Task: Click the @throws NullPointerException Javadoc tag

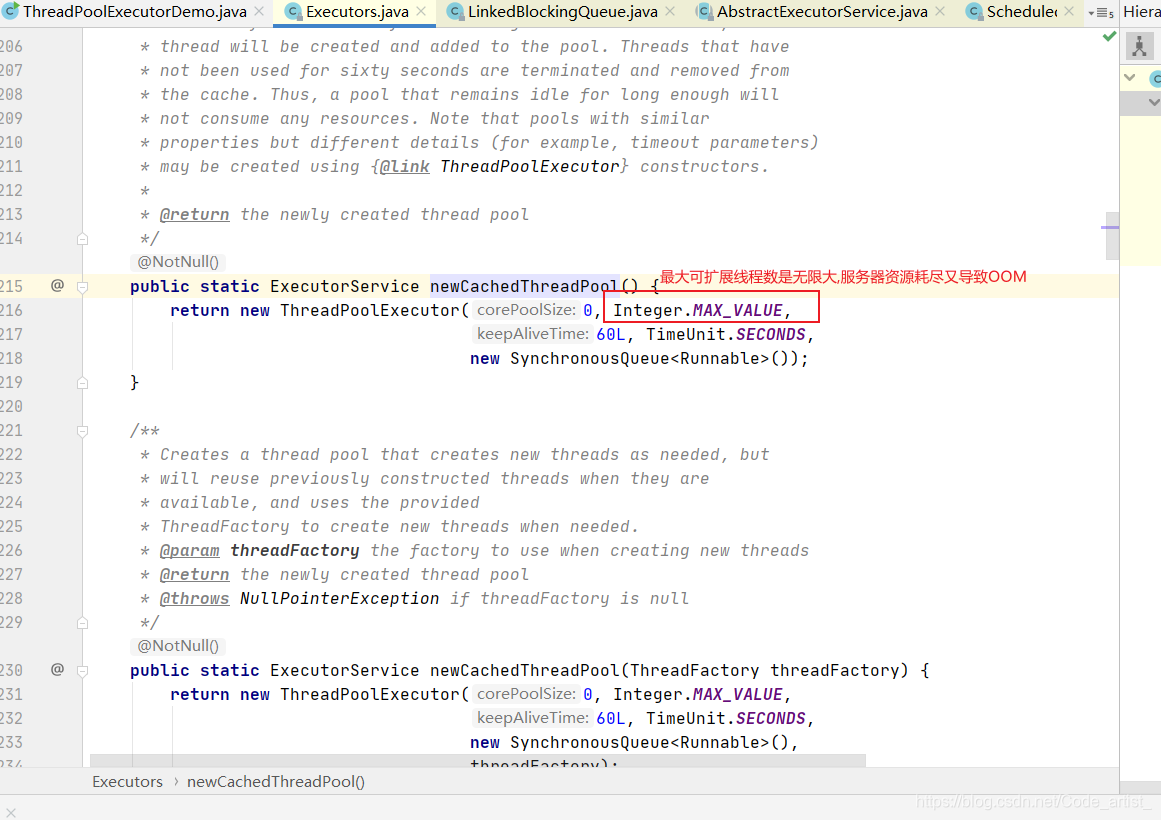Action: click(299, 599)
